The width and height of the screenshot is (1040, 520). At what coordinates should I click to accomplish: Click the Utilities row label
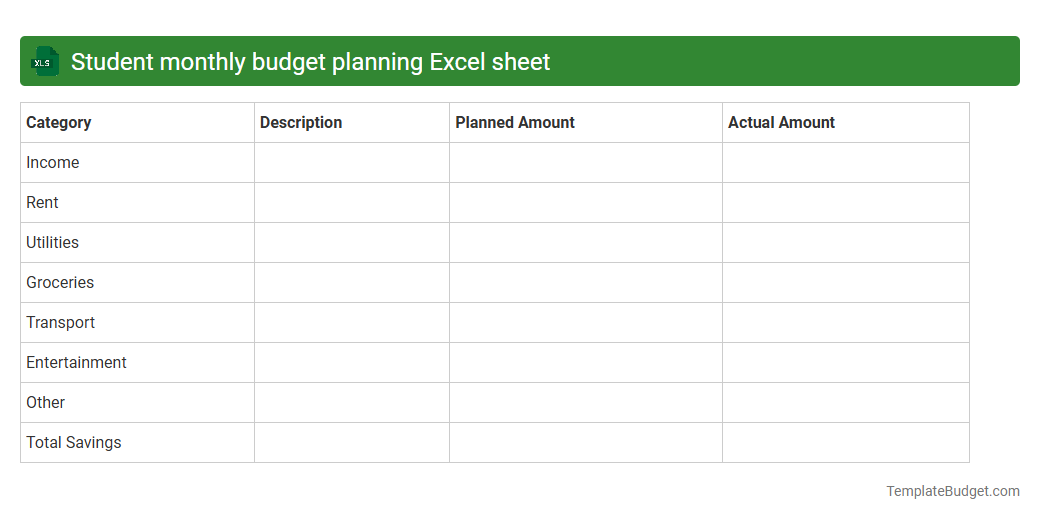click(52, 243)
